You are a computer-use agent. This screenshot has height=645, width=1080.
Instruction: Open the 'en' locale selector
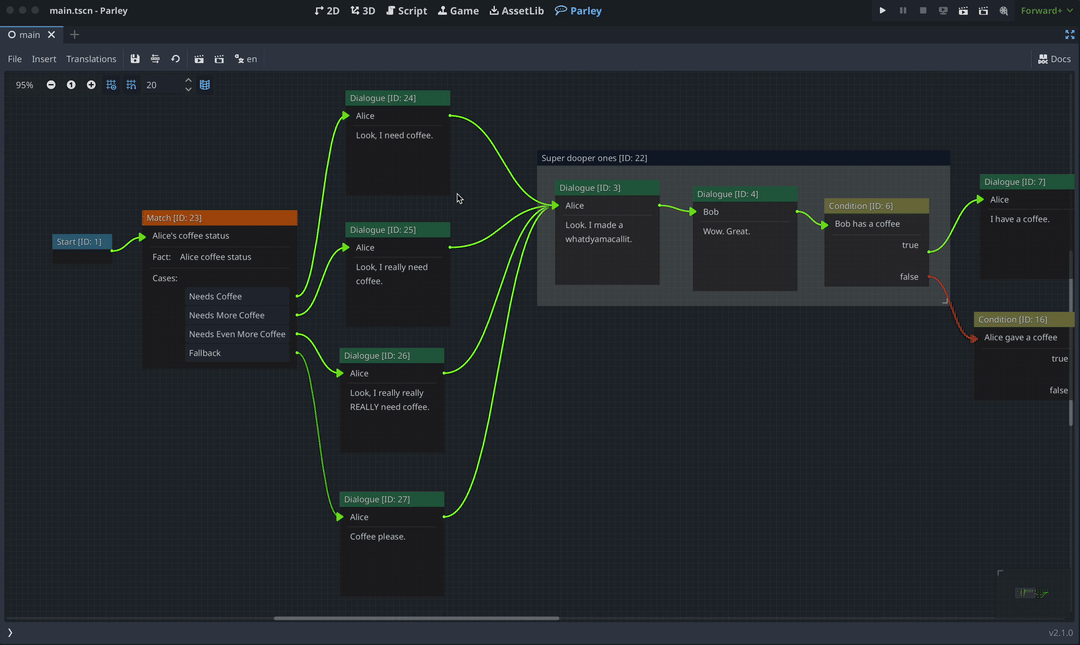click(245, 59)
